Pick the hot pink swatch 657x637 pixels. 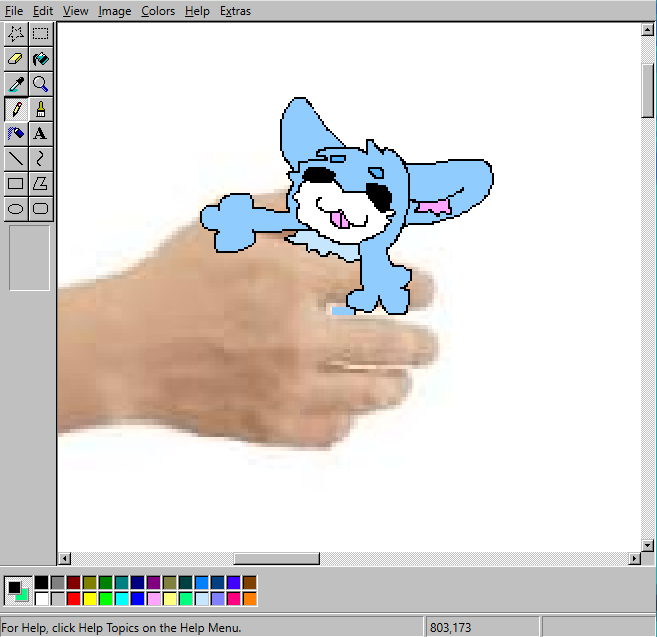coord(234,599)
